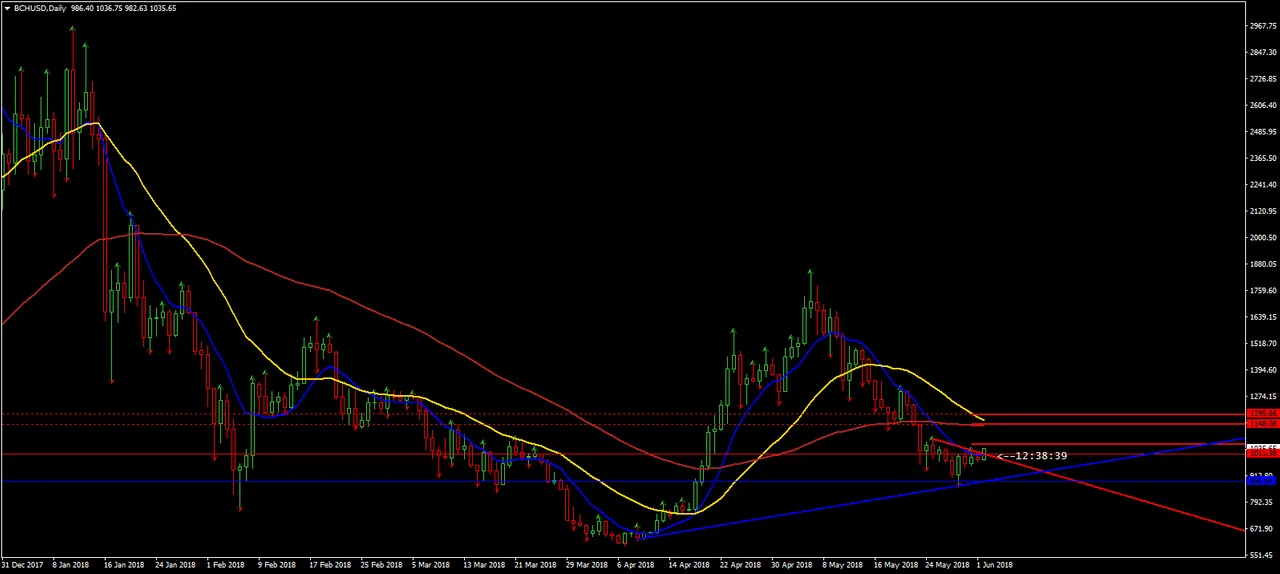
Task: Click the 1274.15 price scale value
Action: [x=1263, y=397]
